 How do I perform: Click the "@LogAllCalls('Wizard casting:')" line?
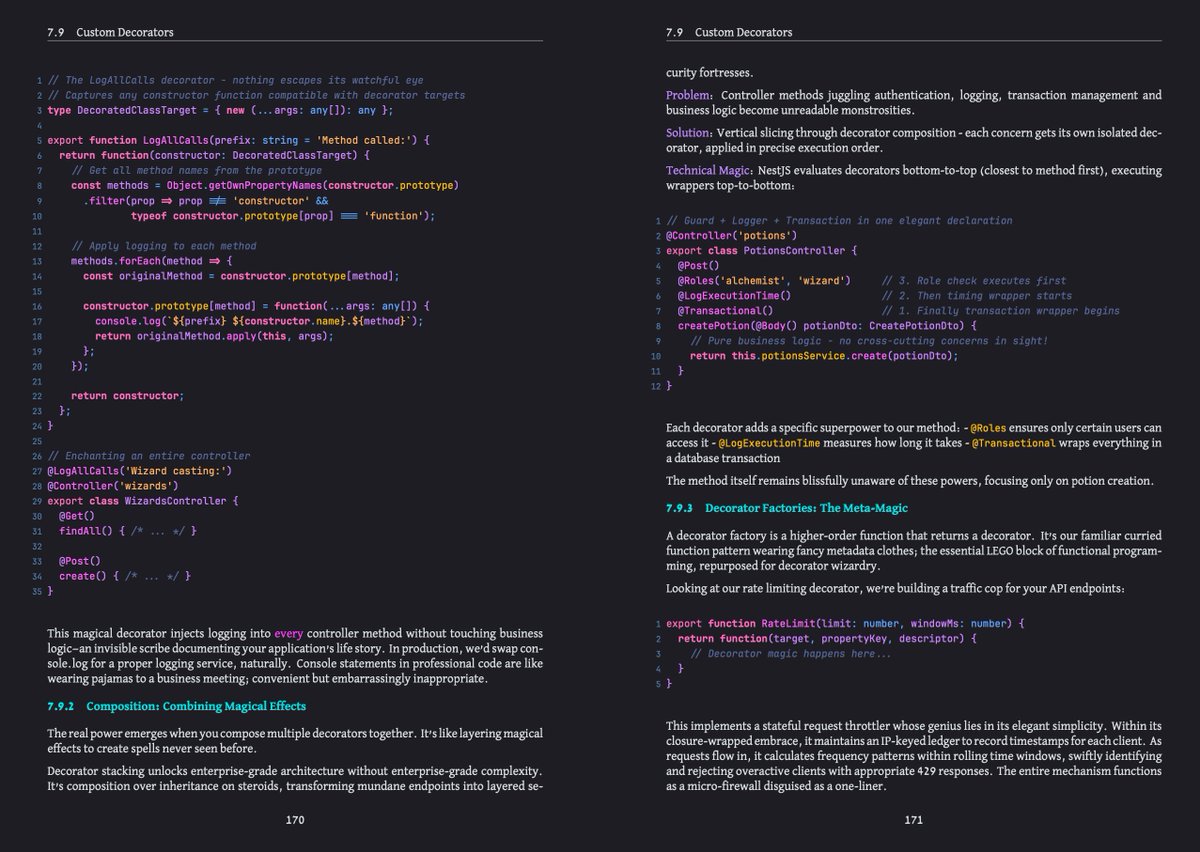pyautogui.click(x=140, y=470)
